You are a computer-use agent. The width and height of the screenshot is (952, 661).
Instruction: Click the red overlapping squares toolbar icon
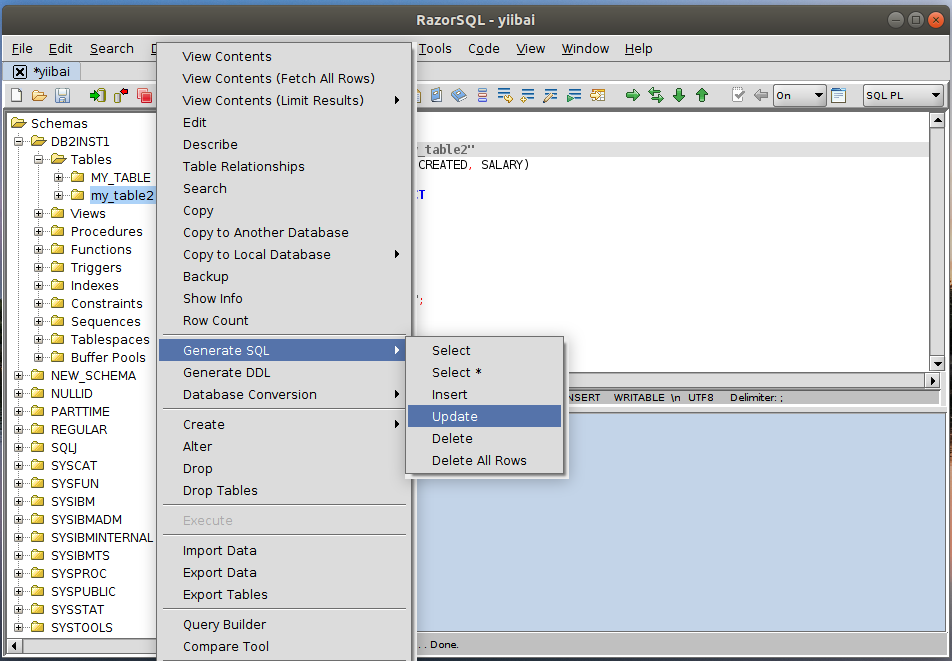[x=144, y=95]
